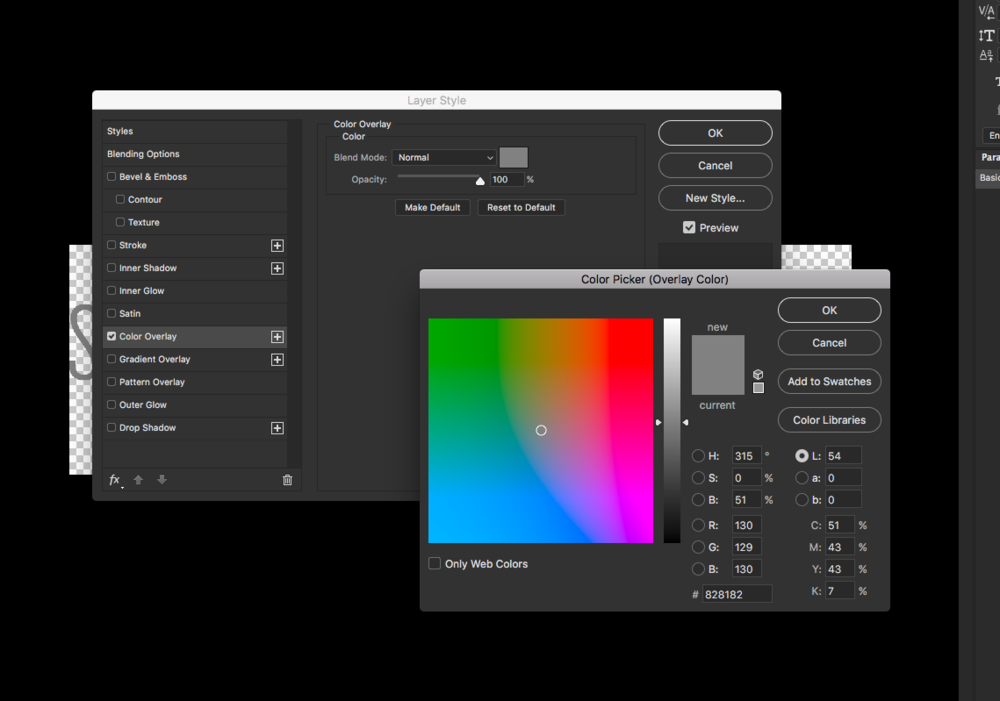
Task: Click the fx icon to add a new effect
Action: click(112, 480)
